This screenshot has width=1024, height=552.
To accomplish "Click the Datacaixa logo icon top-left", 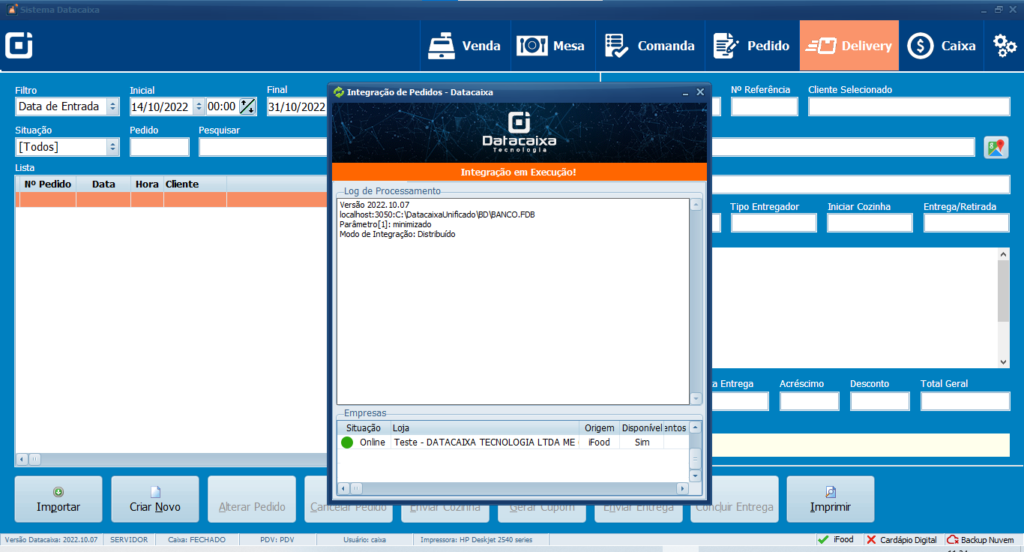I will point(20,46).
